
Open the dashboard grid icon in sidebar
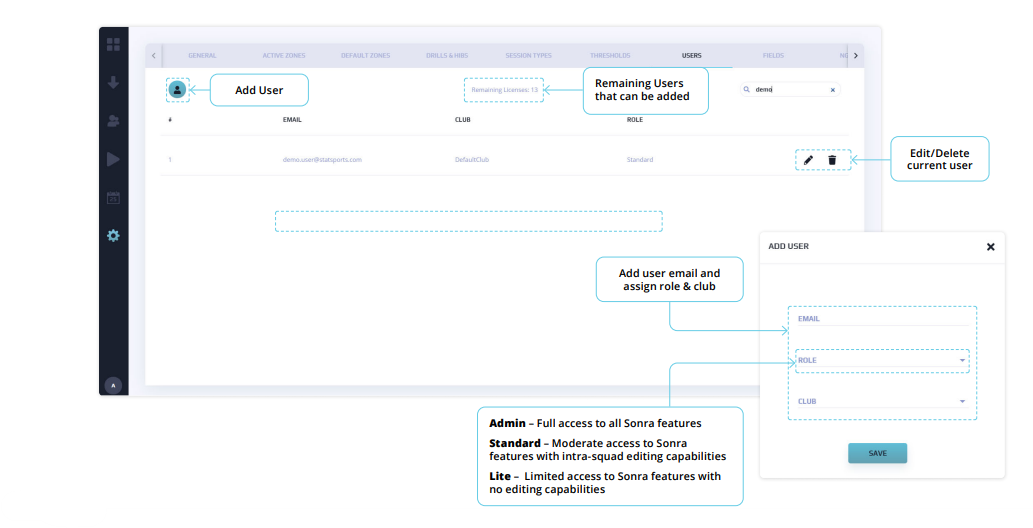113,44
